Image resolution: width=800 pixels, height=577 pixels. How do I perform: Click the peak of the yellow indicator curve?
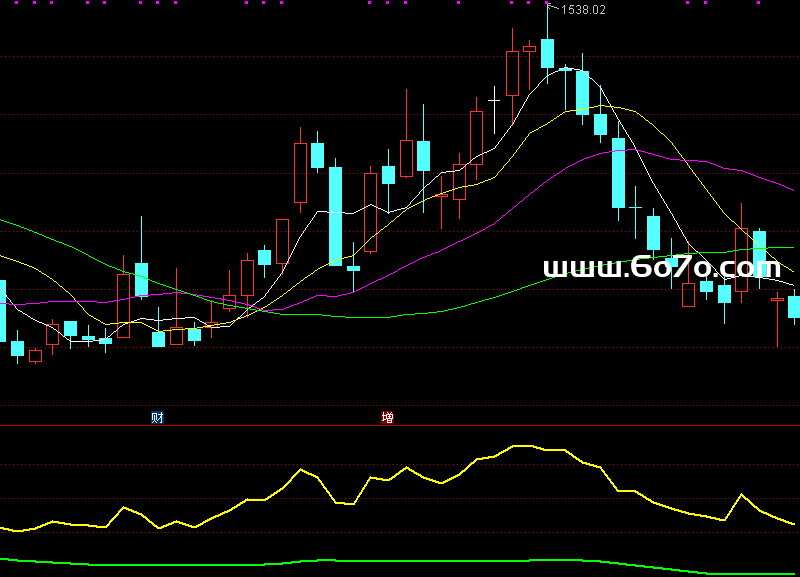(520, 446)
